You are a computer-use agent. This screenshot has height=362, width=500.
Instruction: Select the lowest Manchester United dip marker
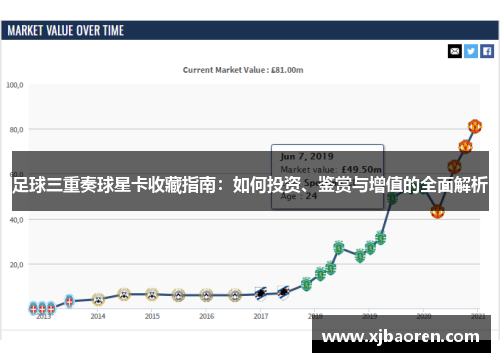437,211
